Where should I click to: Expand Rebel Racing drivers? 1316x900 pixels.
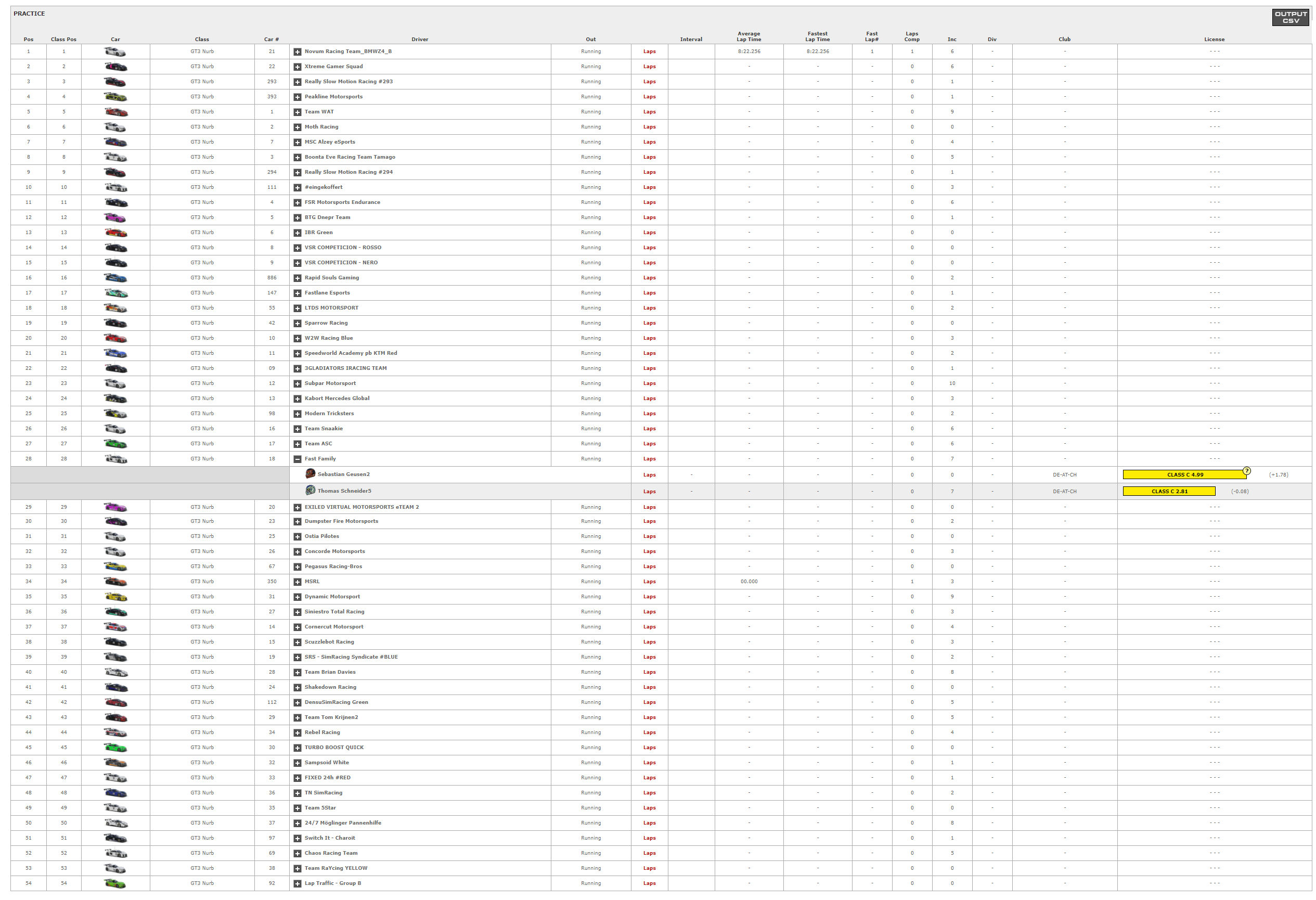pos(298,733)
